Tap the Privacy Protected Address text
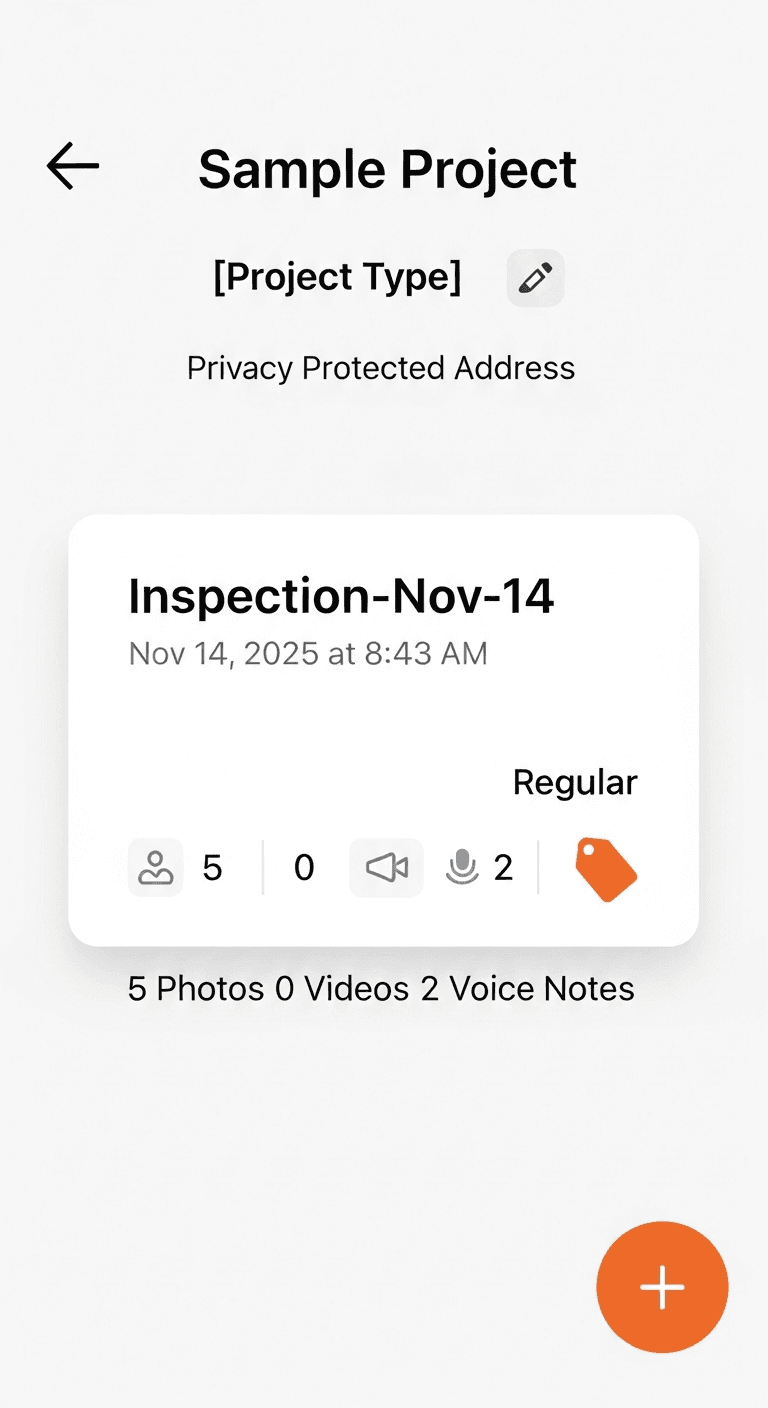768x1408 pixels. tap(381, 367)
